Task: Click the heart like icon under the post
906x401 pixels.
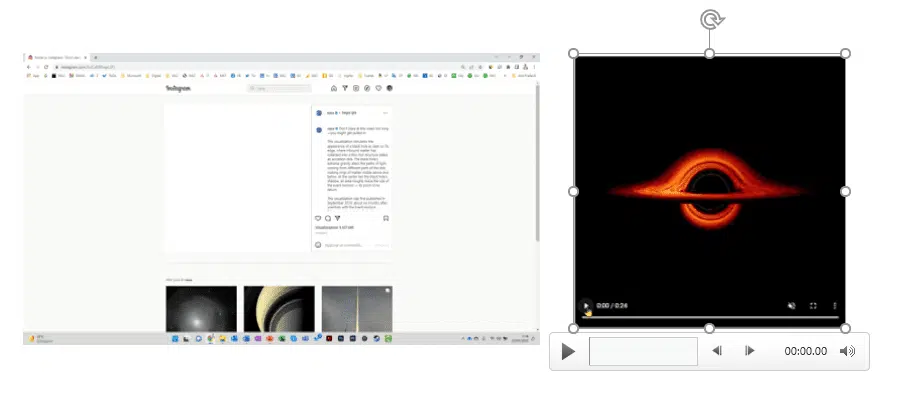Action: 318,218
